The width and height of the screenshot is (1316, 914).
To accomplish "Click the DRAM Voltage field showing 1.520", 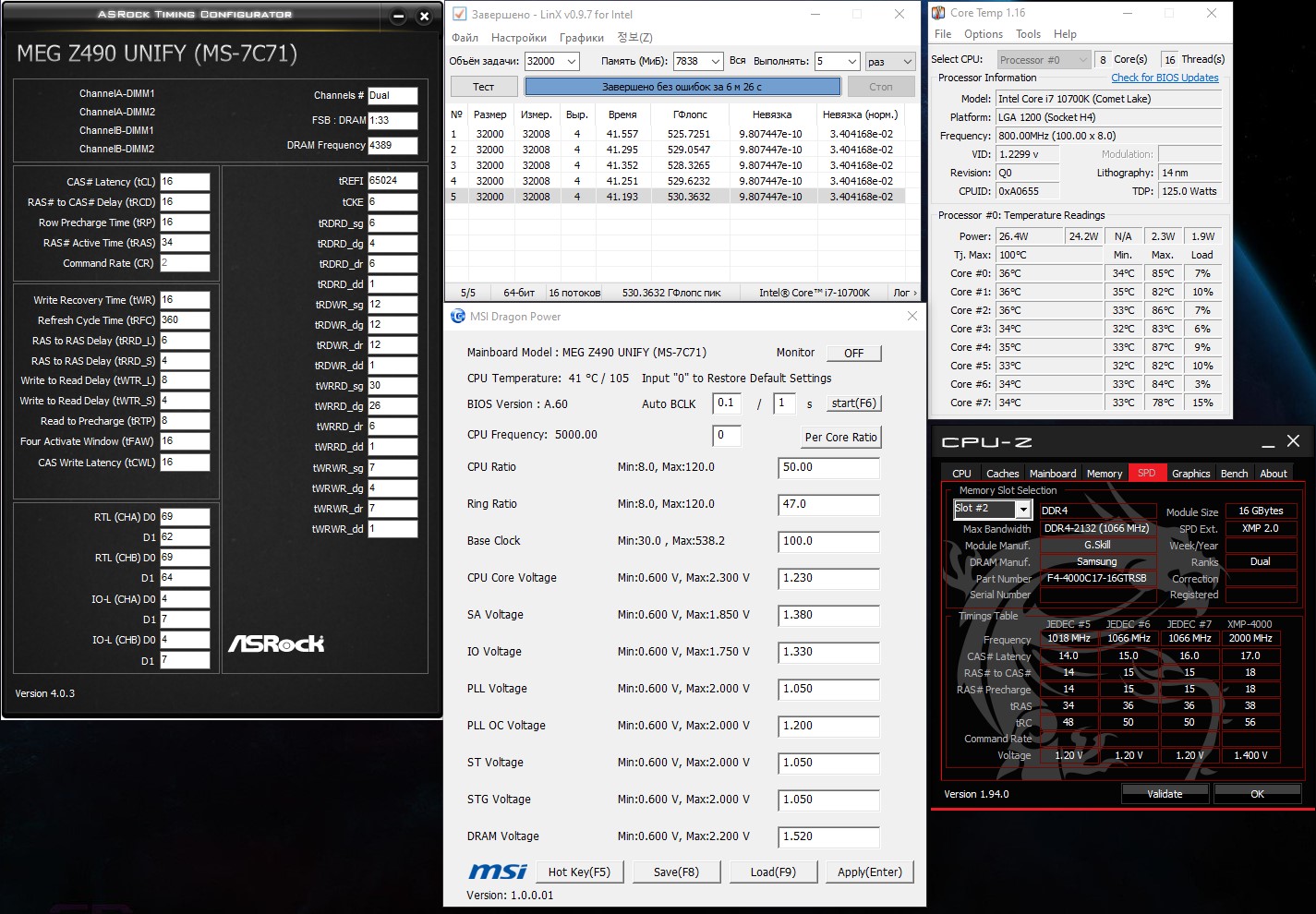I will coord(828,837).
